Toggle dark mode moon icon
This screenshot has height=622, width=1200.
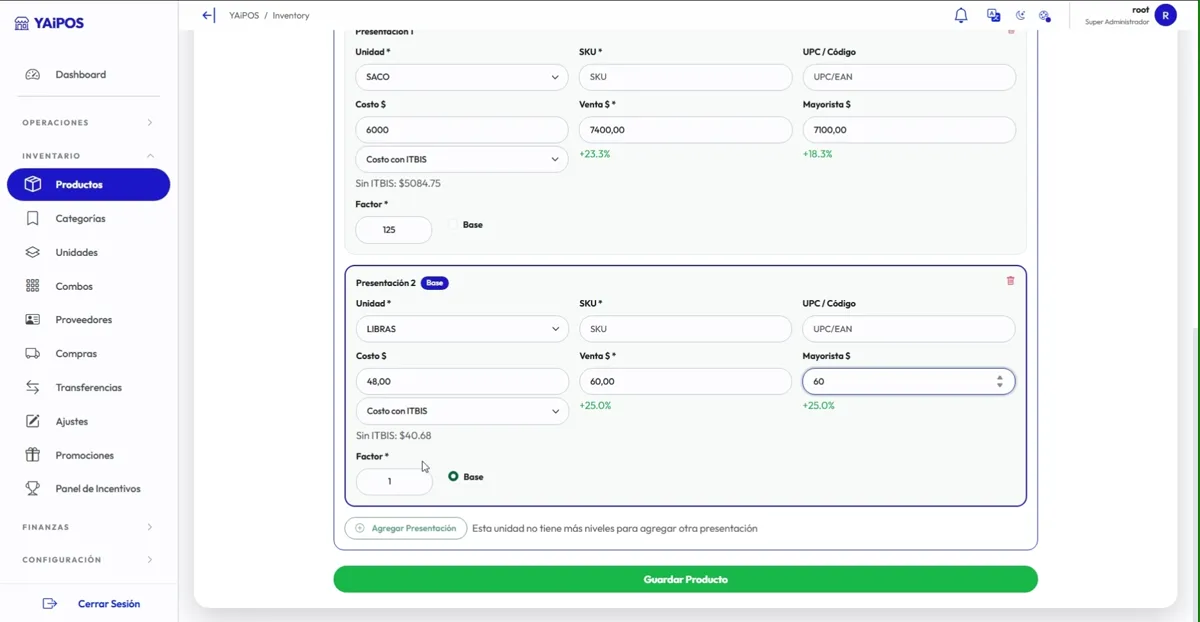click(1020, 15)
